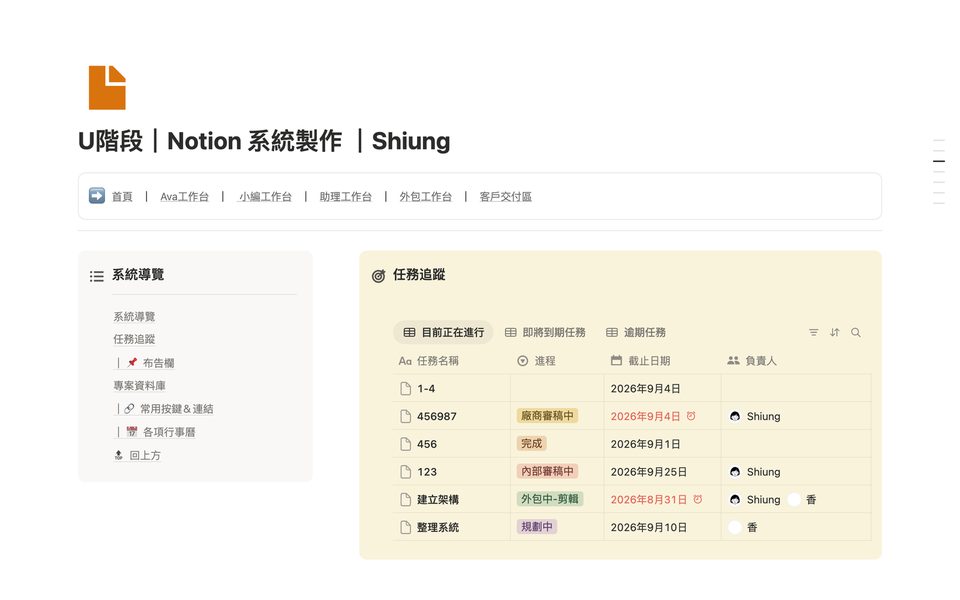The image size is (960, 600).
Task: Open the search icon in 任務追蹤 toolbar
Action: (x=856, y=332)
